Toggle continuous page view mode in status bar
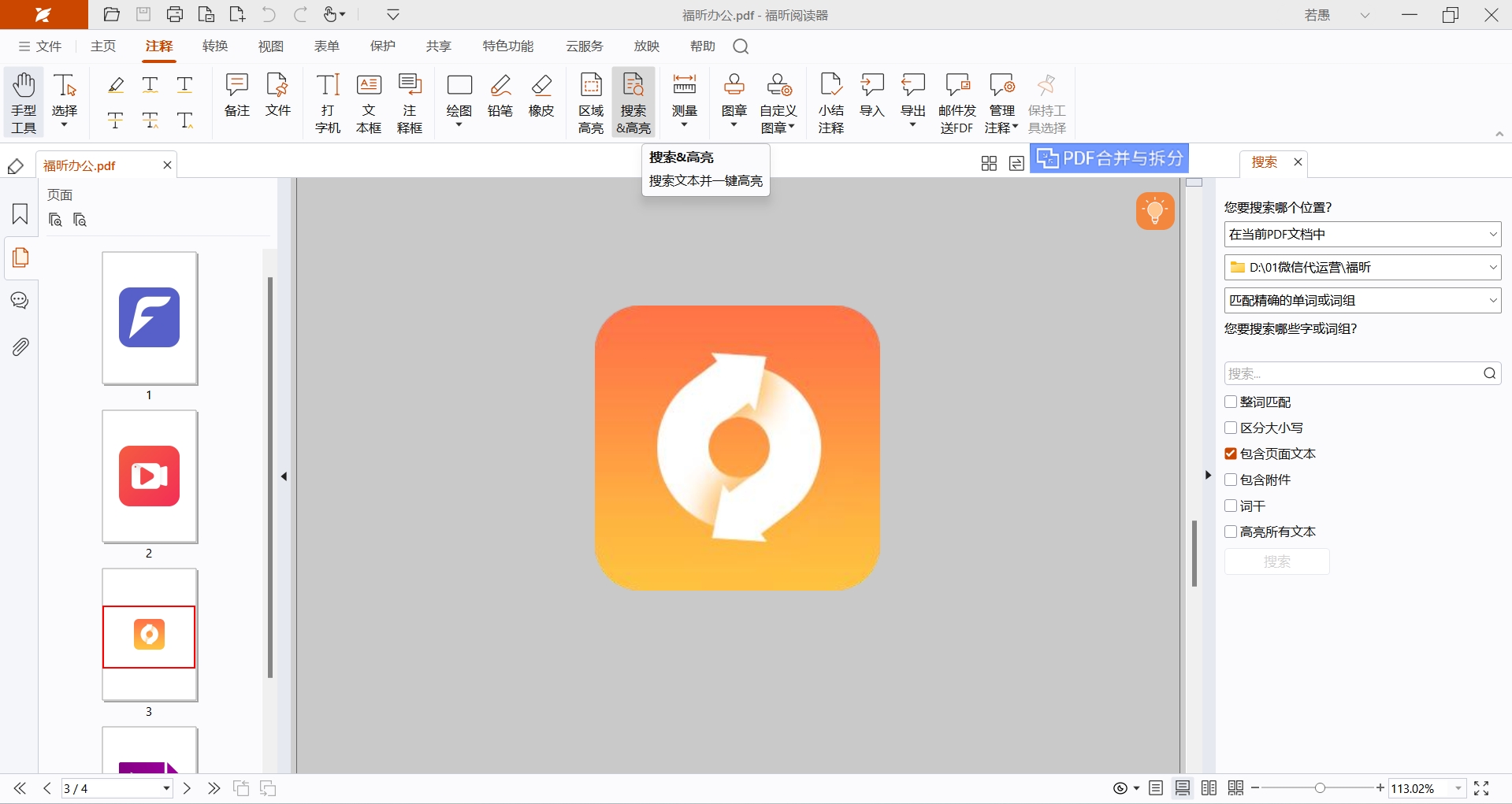 coord(1183,788)
